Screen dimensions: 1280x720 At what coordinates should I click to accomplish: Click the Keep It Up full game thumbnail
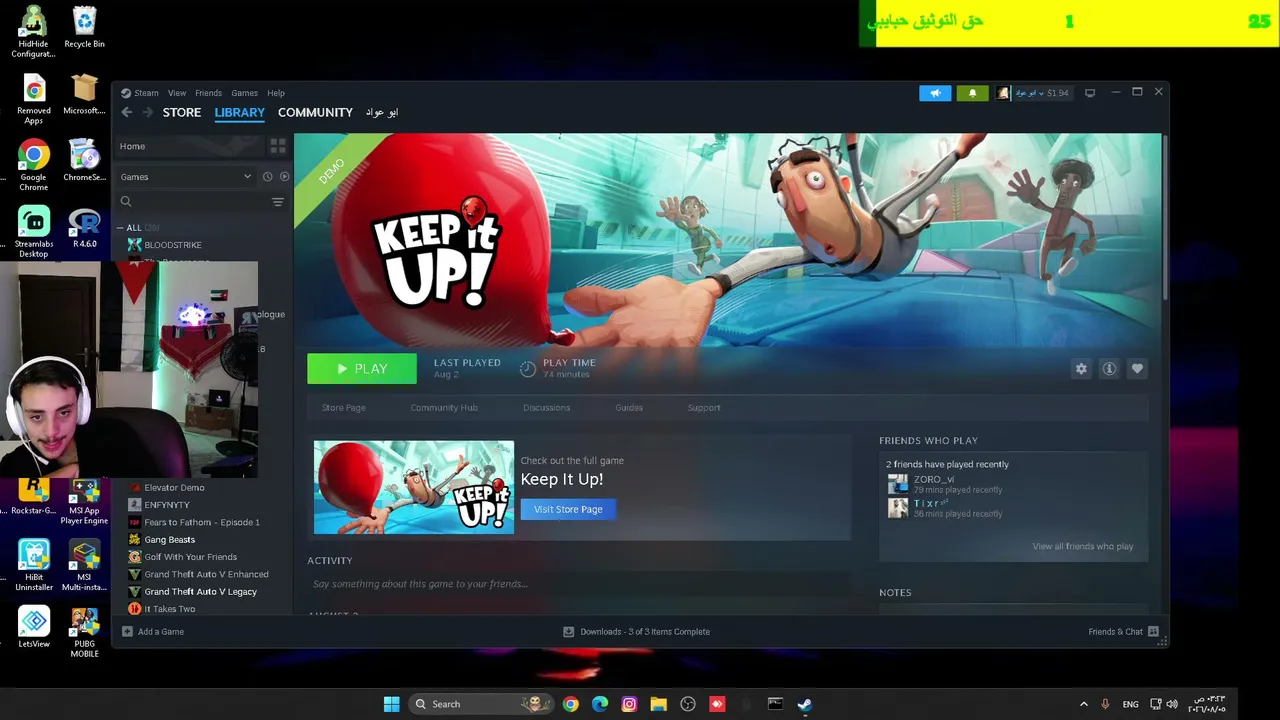[414, 487]
